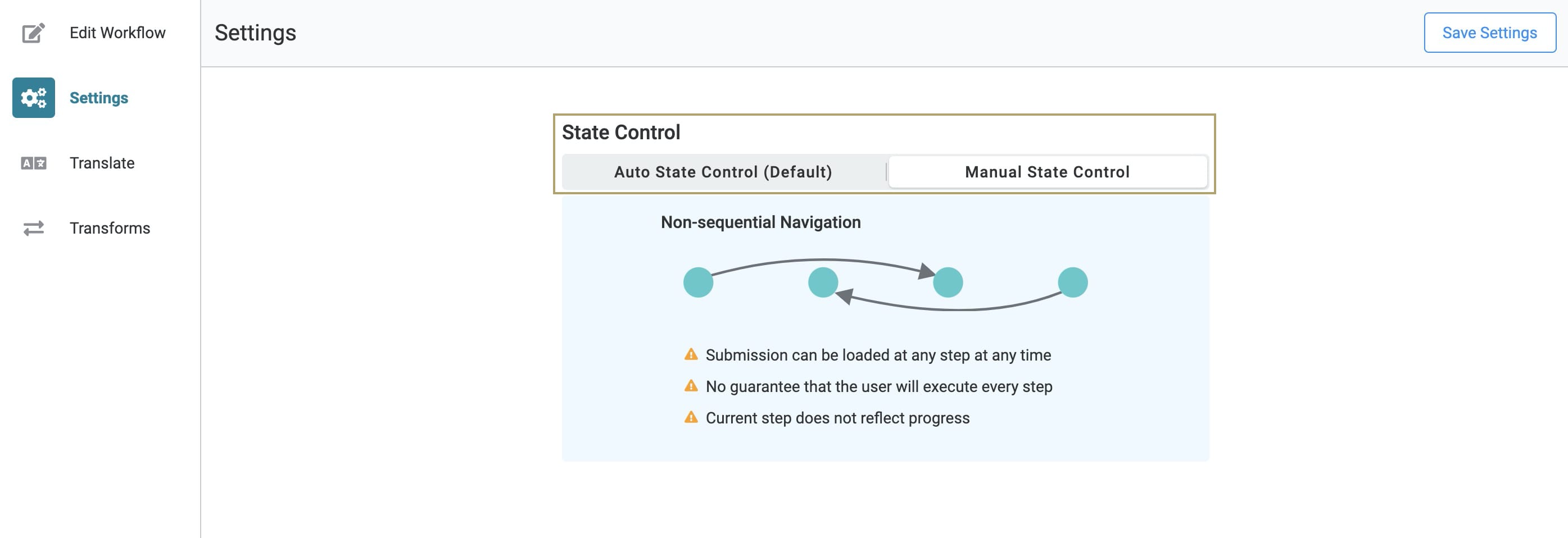Click the Edit Workflow pencil icon
This screenshot has width=1568, height=538.
tap(34, 33)
